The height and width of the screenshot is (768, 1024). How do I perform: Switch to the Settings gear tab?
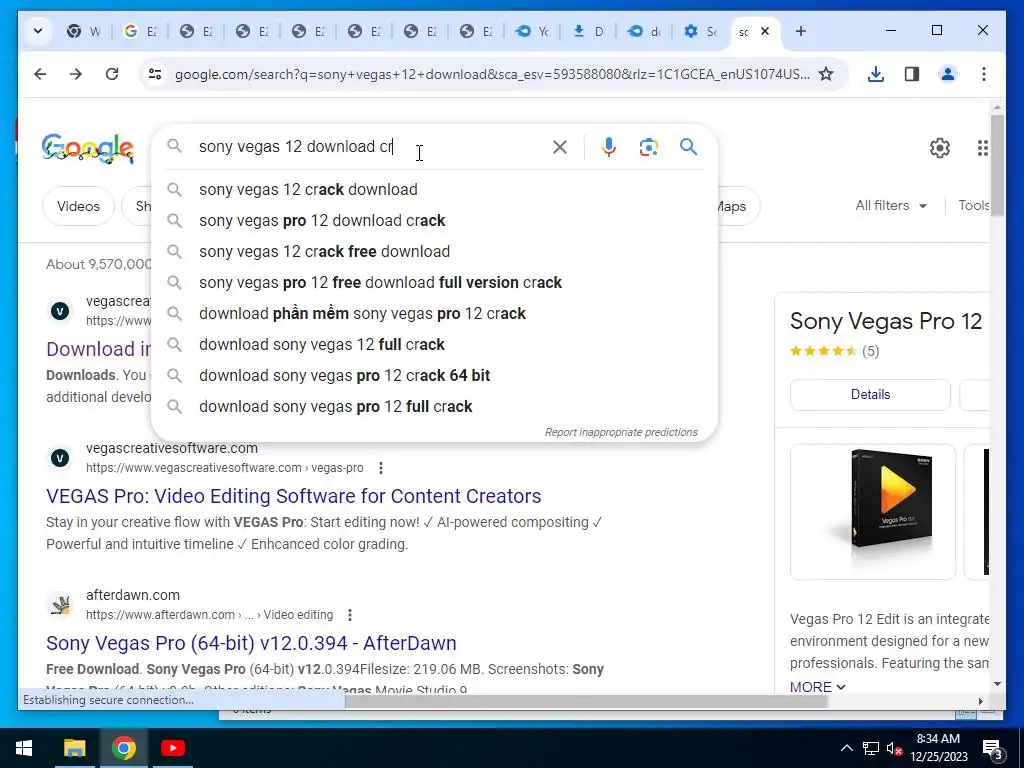coord(700,31)
